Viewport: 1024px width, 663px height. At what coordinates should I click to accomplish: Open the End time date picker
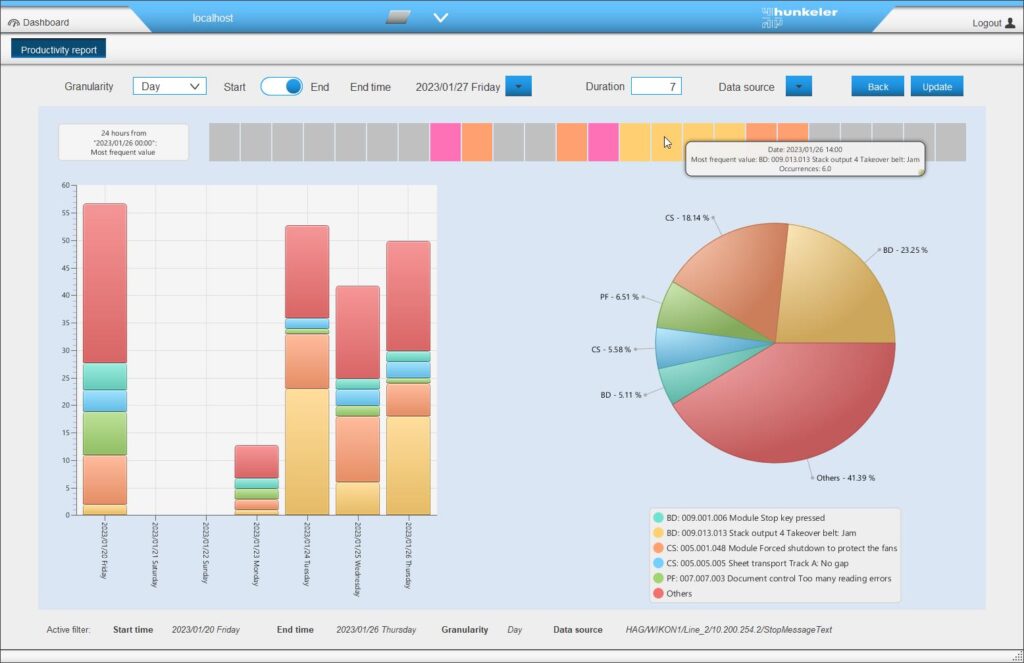pos(519,86)
